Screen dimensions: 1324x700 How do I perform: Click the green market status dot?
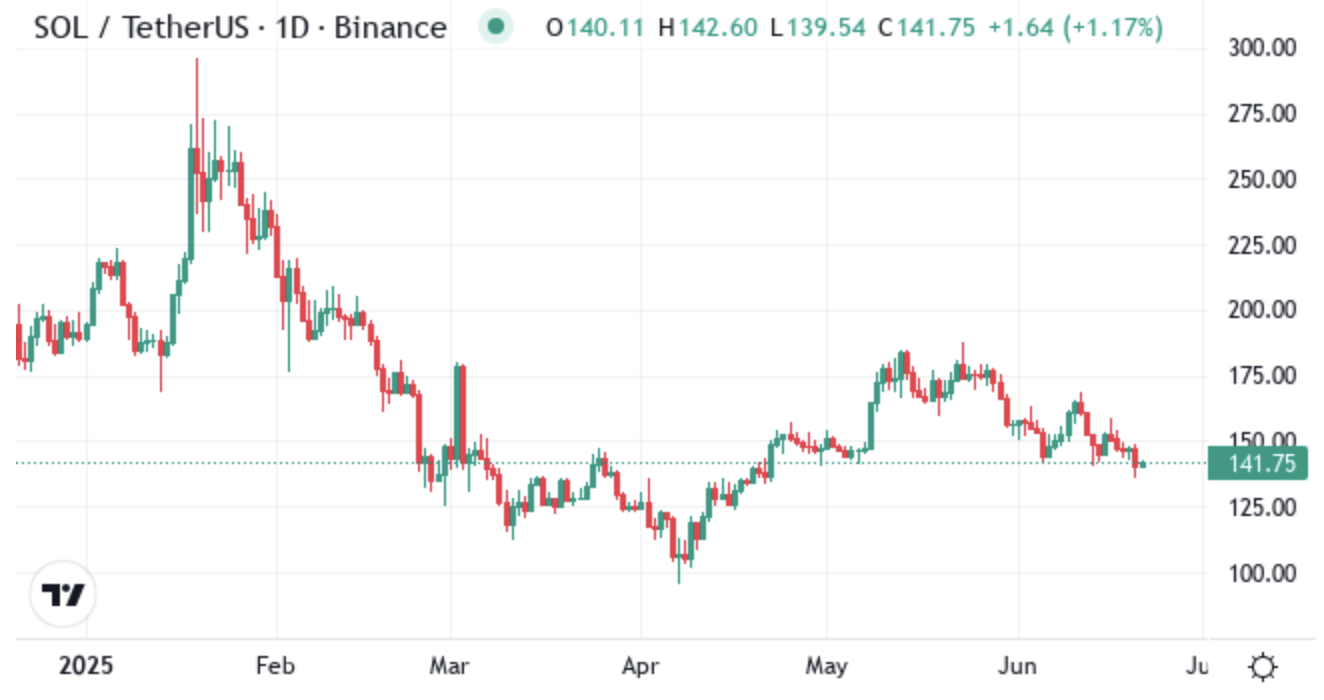pos(495,27)
